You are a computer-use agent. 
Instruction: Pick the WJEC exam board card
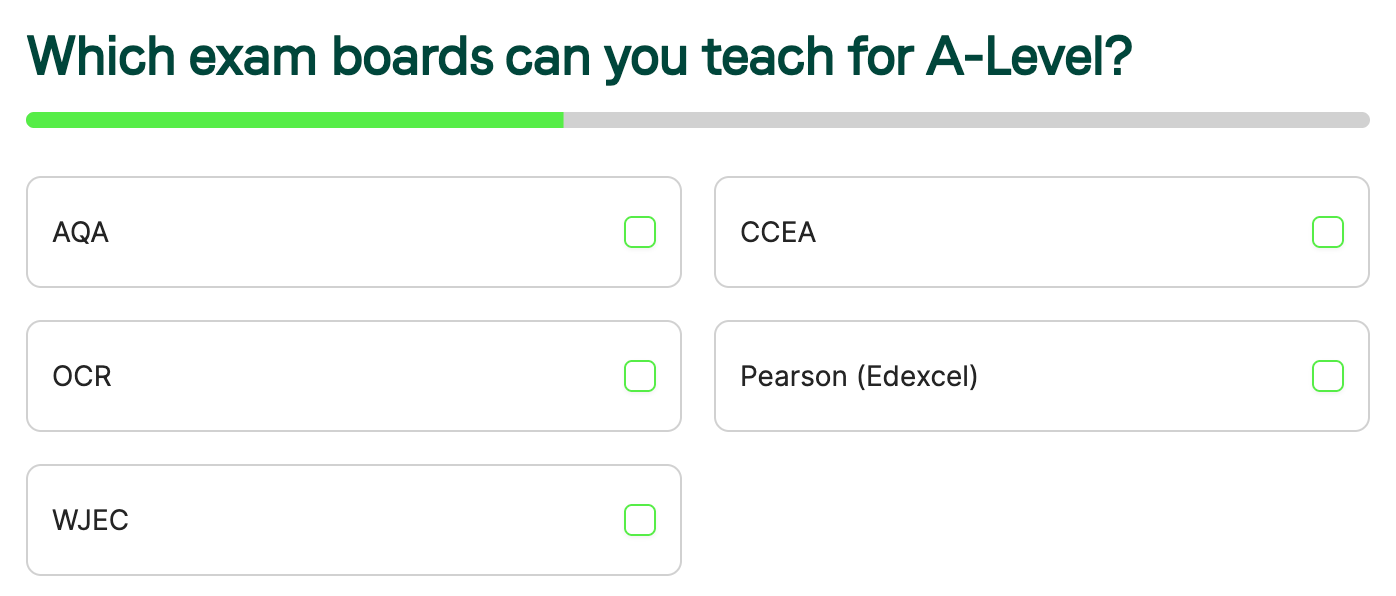click(x=354, y=520)
